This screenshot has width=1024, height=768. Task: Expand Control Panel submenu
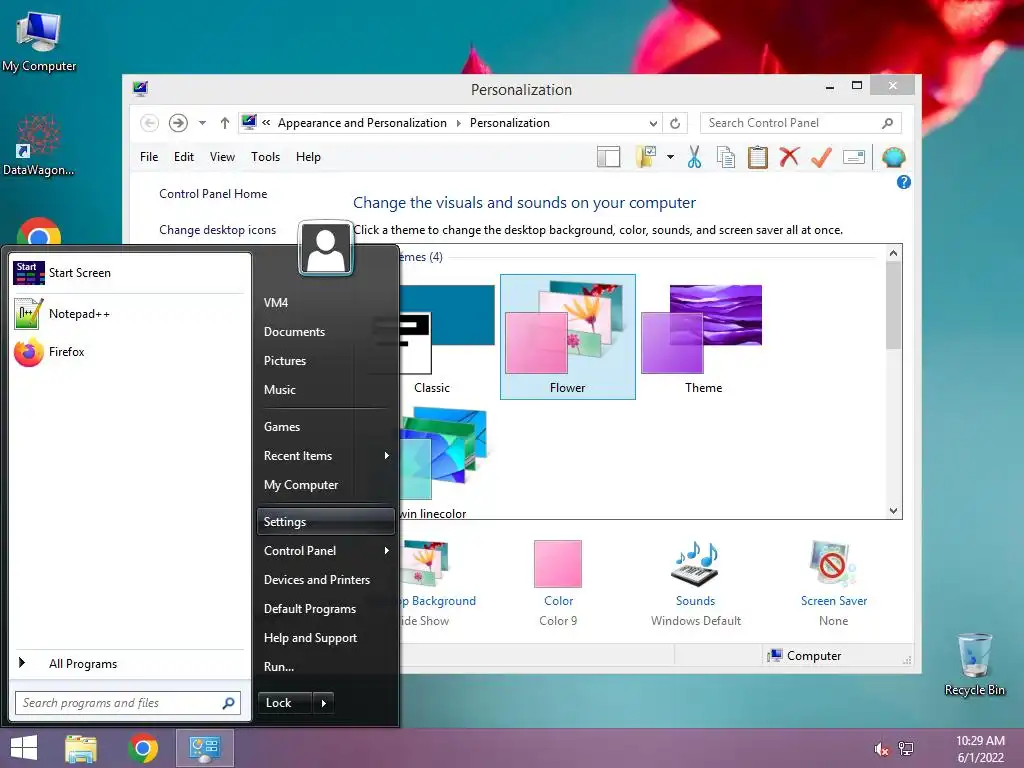[325, 551]
